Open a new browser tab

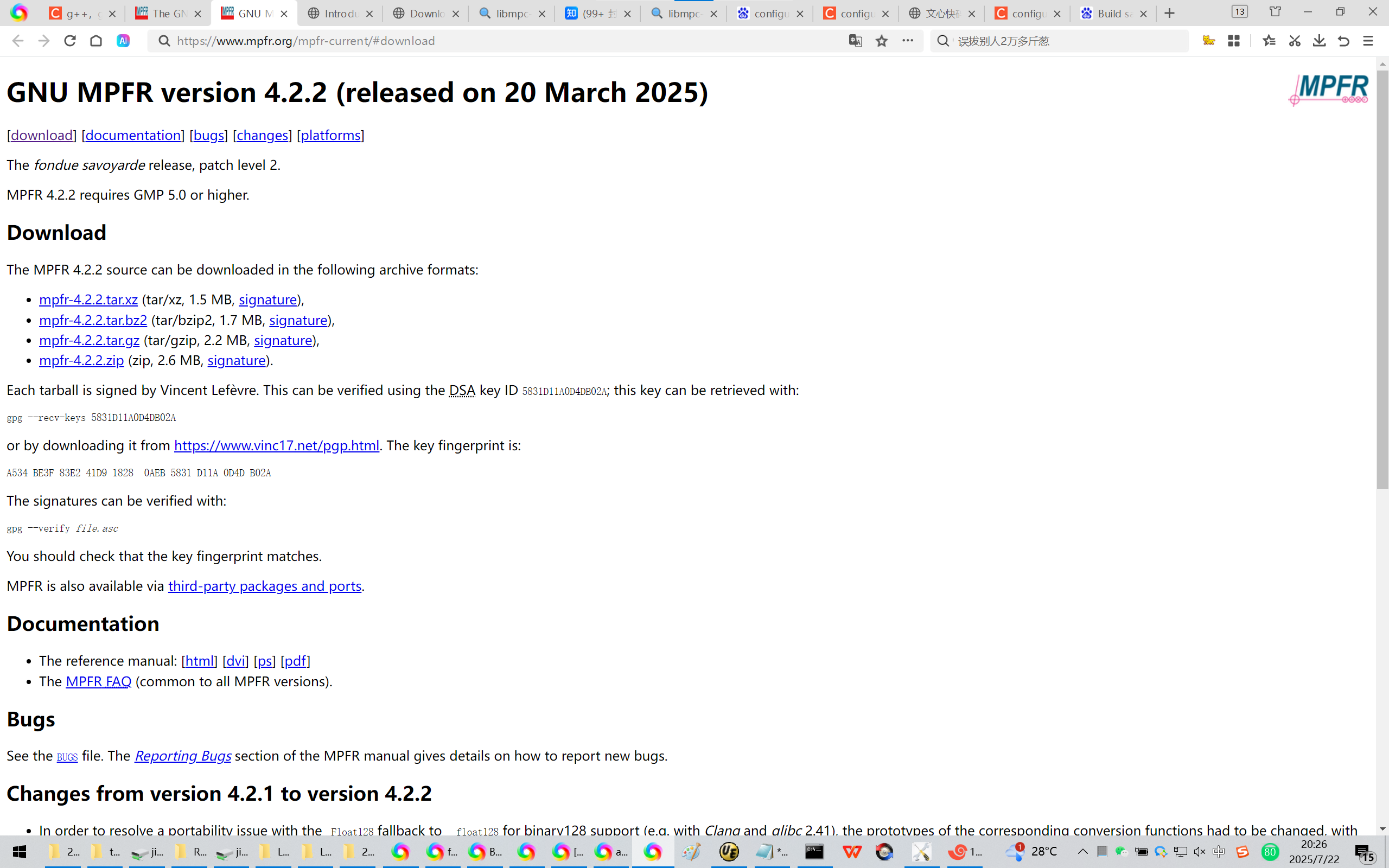pos(1169,13)
